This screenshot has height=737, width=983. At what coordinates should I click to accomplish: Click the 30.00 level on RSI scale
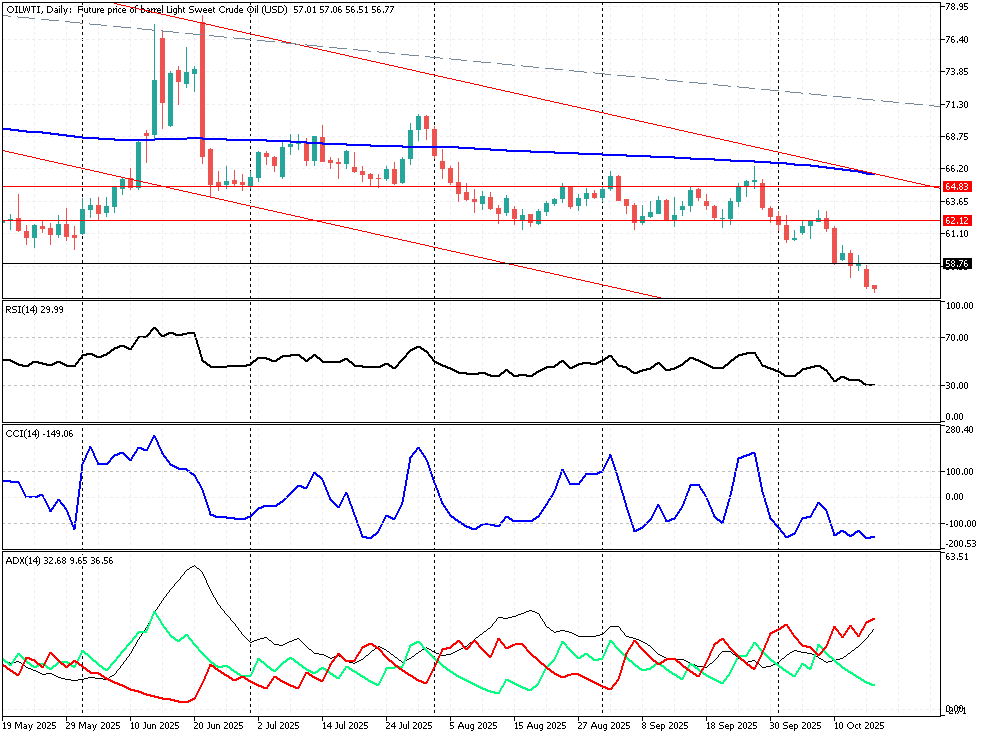tap(957, 386)
